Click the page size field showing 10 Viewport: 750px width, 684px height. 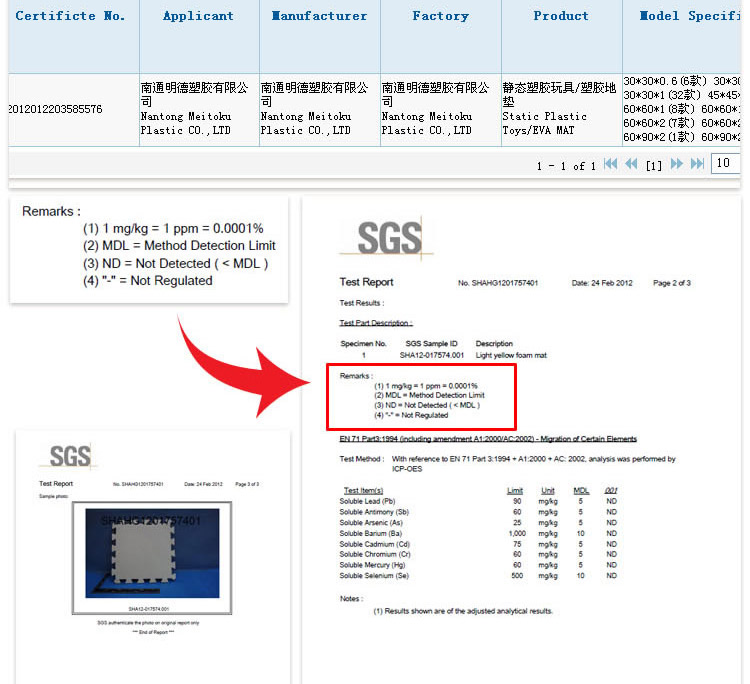[726, 164]
